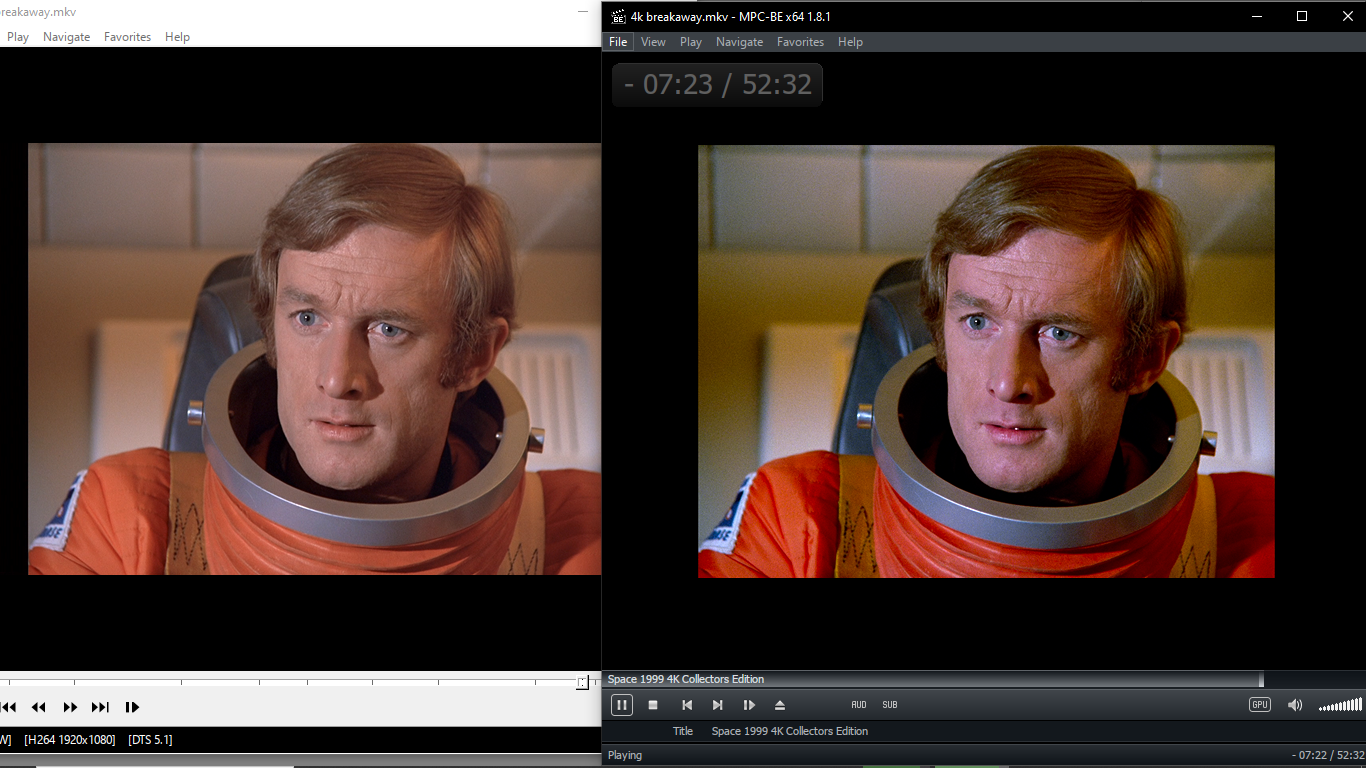Image resolution: width=1366 pixels, height=768 pixels.
Task: Open the Help menu in the left player
Action: click(177, 37)
